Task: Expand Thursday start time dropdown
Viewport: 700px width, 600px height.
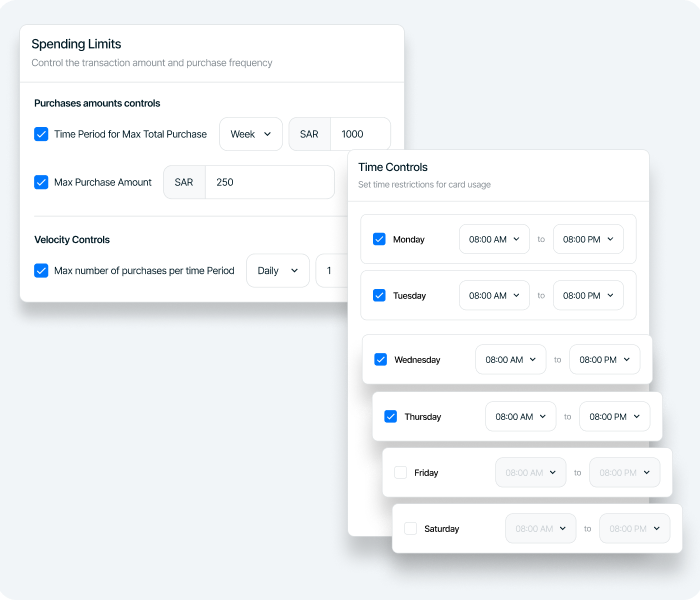Action: click(x=520, y=416)
